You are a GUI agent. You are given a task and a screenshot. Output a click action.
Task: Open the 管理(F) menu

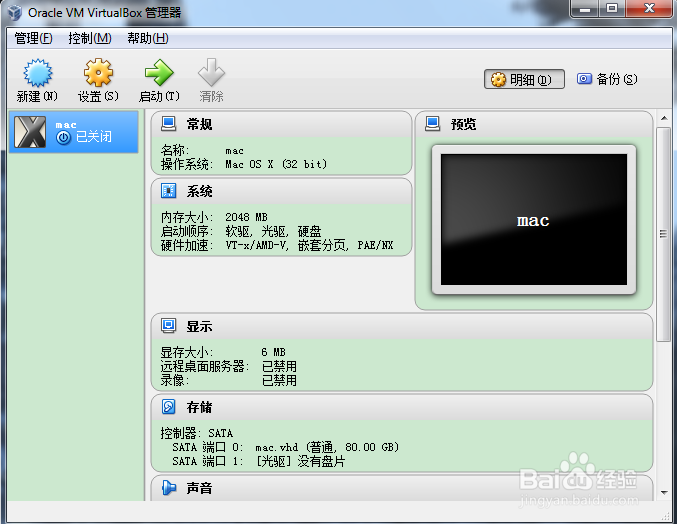33,38
